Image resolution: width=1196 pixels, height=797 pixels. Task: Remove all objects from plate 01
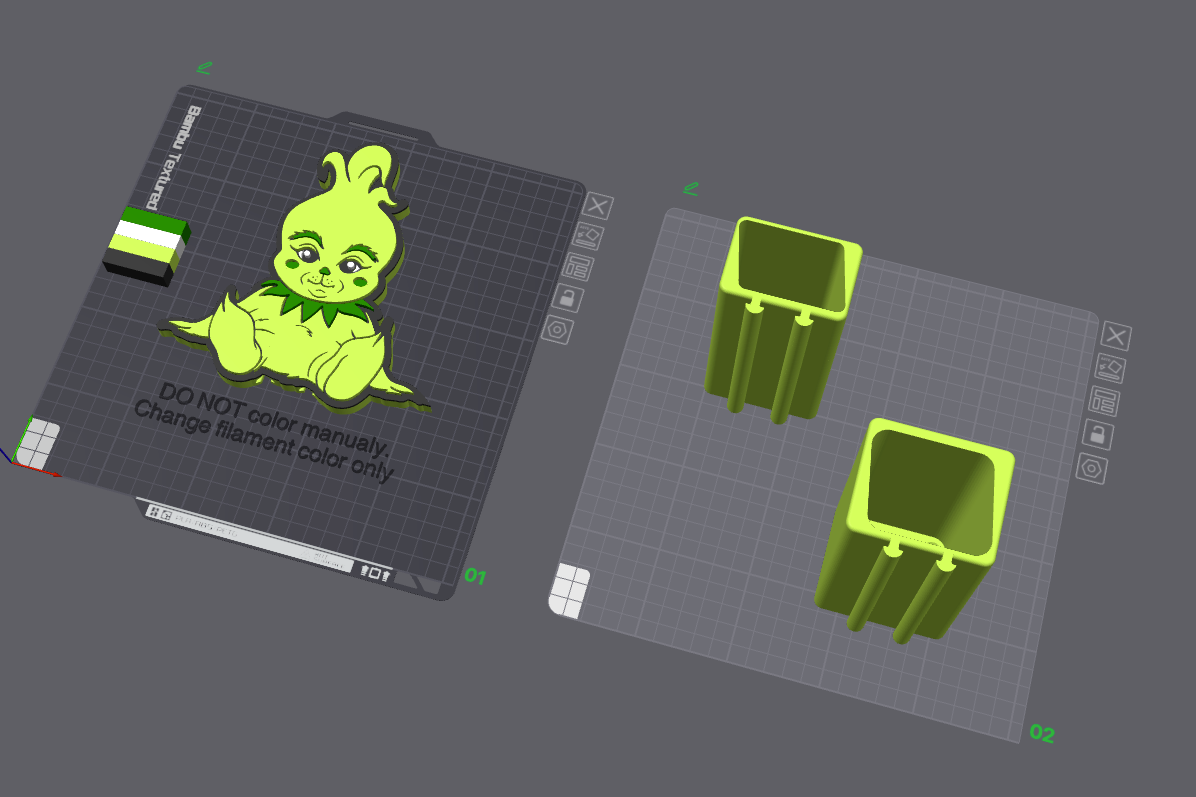click(x=598, y=207)
